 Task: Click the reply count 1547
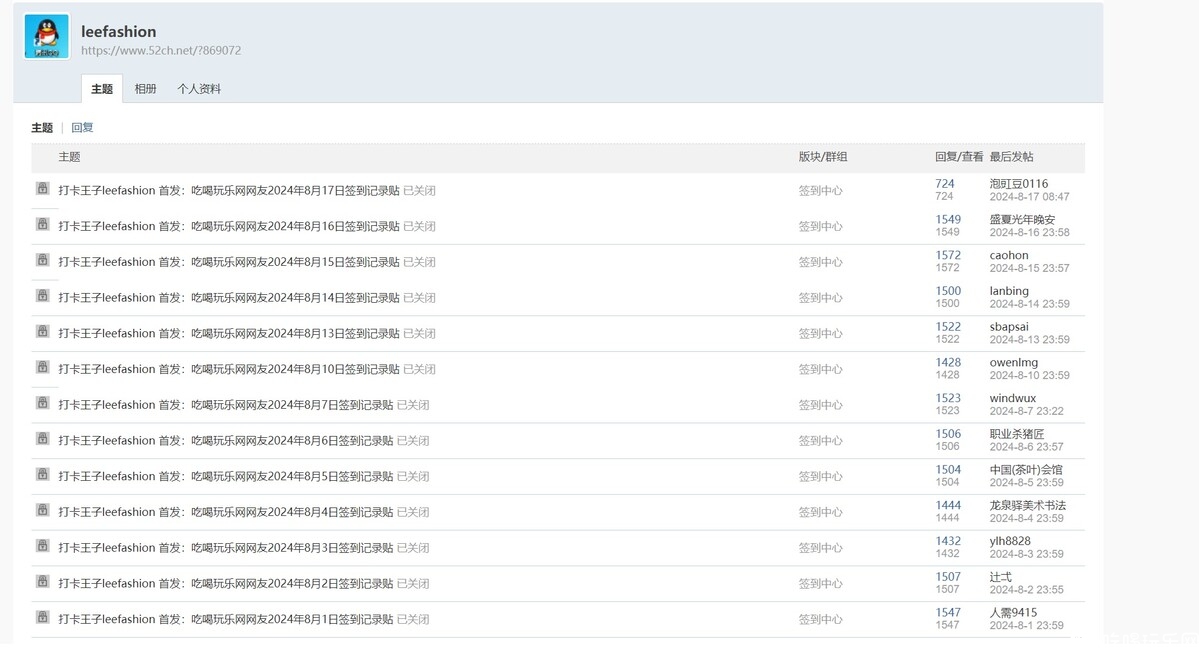(x=947, y=612)
